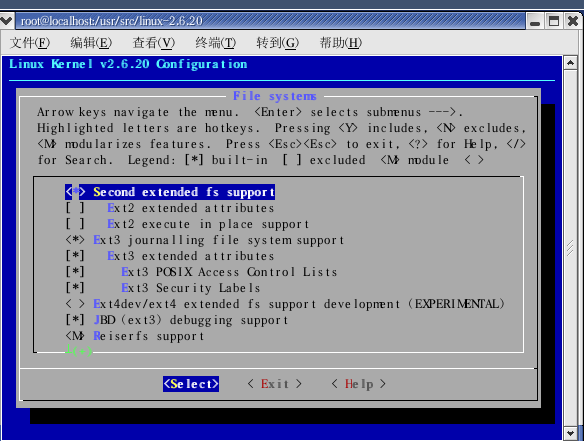
Task: Select 'Reiserfs support' entry text
Action: (x=149, y=336)
